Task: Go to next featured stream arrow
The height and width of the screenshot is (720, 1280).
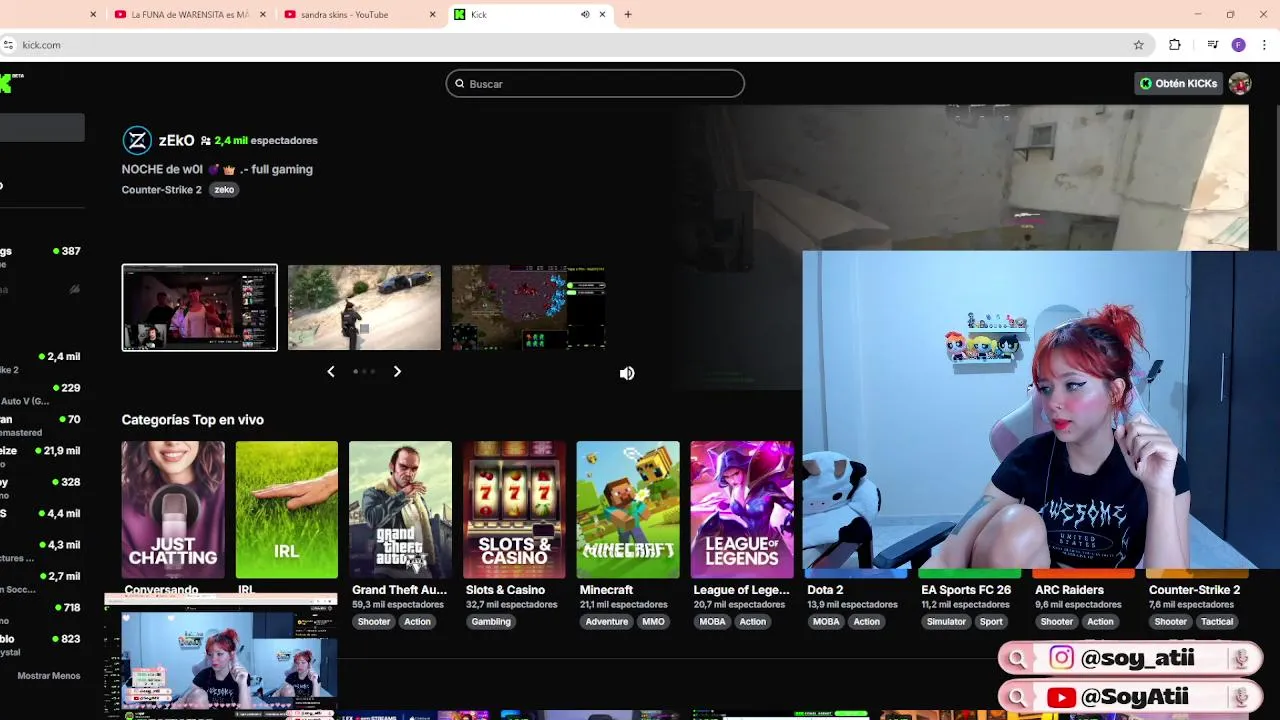Action: (x=397, y=371)
